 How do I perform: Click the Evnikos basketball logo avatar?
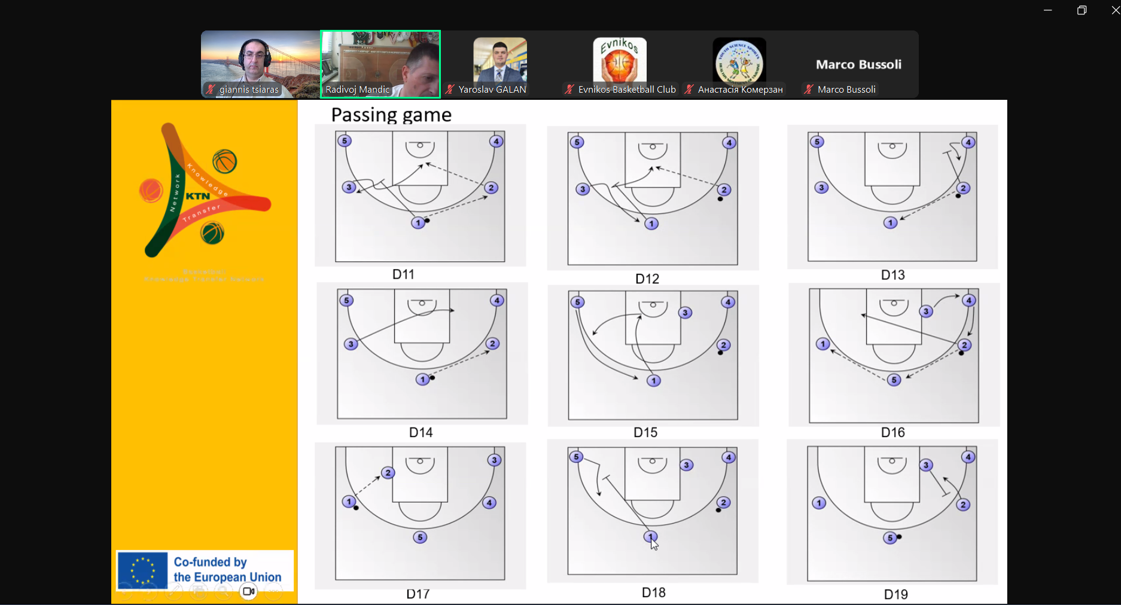tap(619, 59)
